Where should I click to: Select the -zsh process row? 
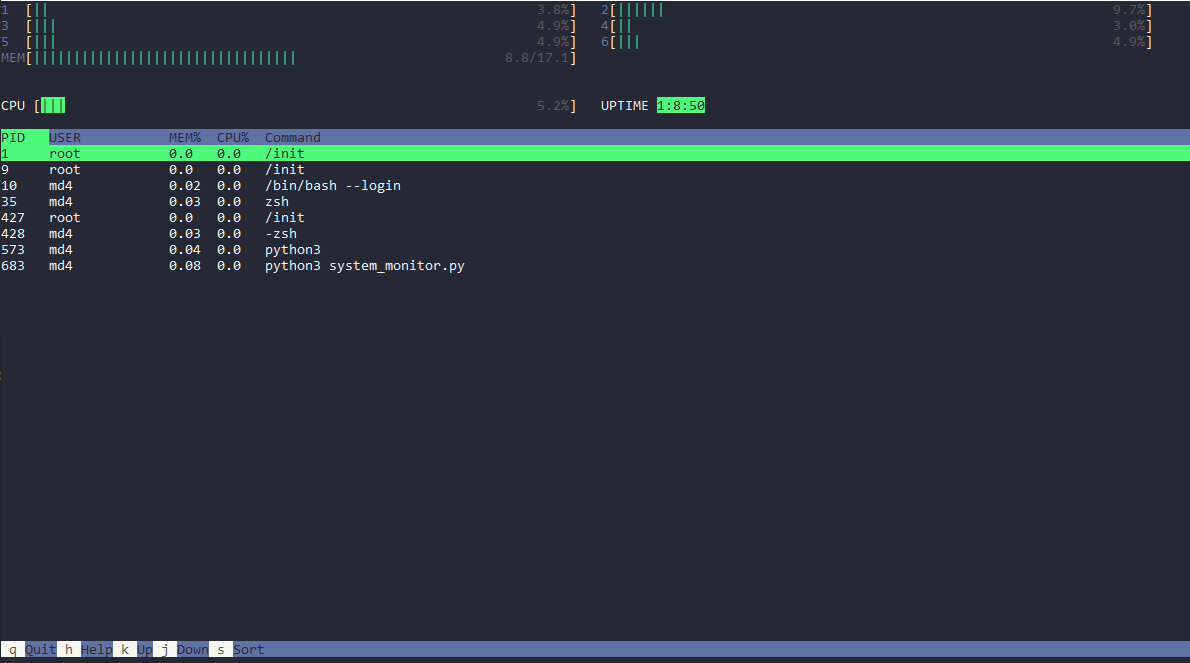click(x=595, y=234)
